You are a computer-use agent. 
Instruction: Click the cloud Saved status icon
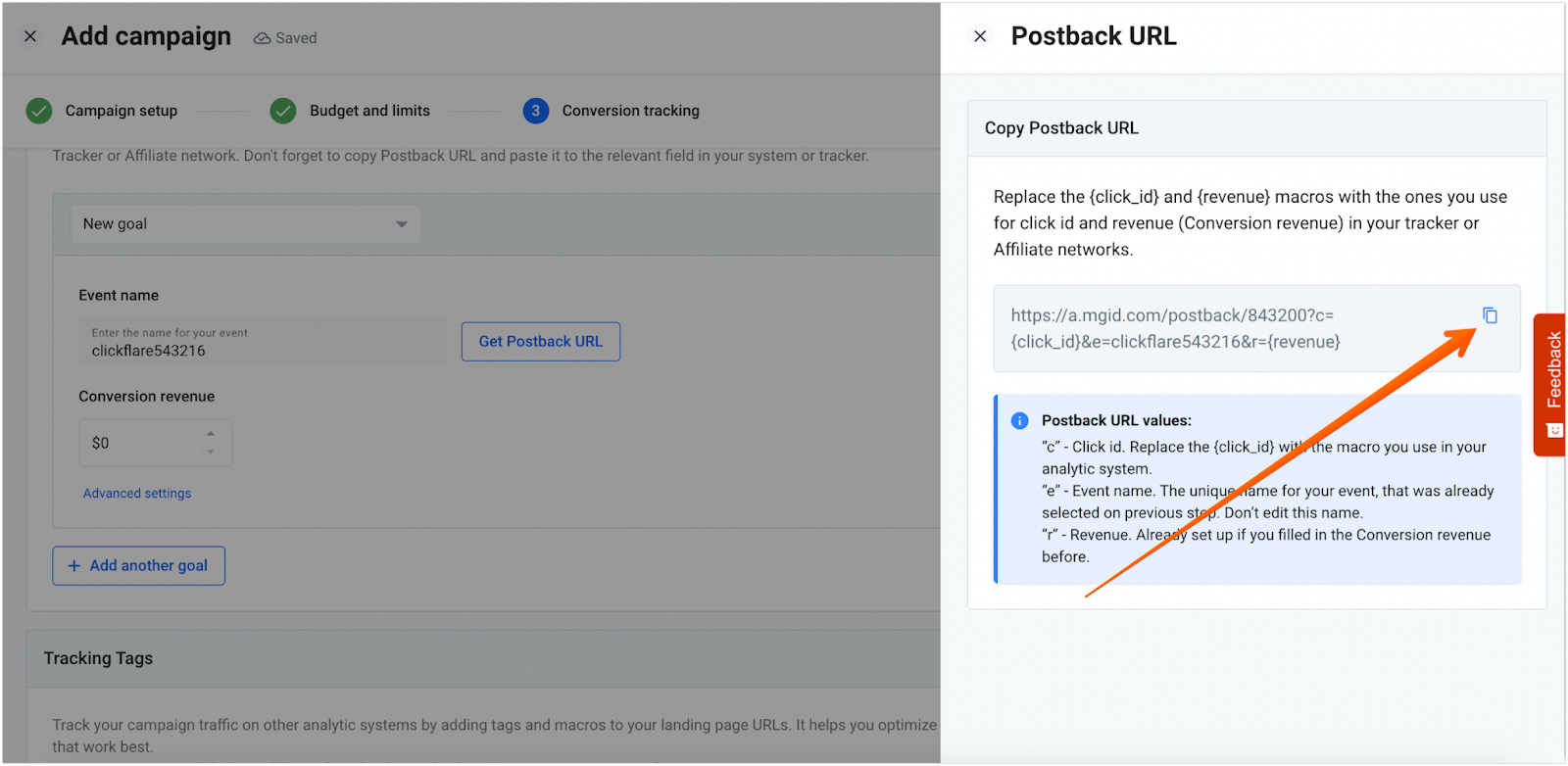(x=262, y=38)
